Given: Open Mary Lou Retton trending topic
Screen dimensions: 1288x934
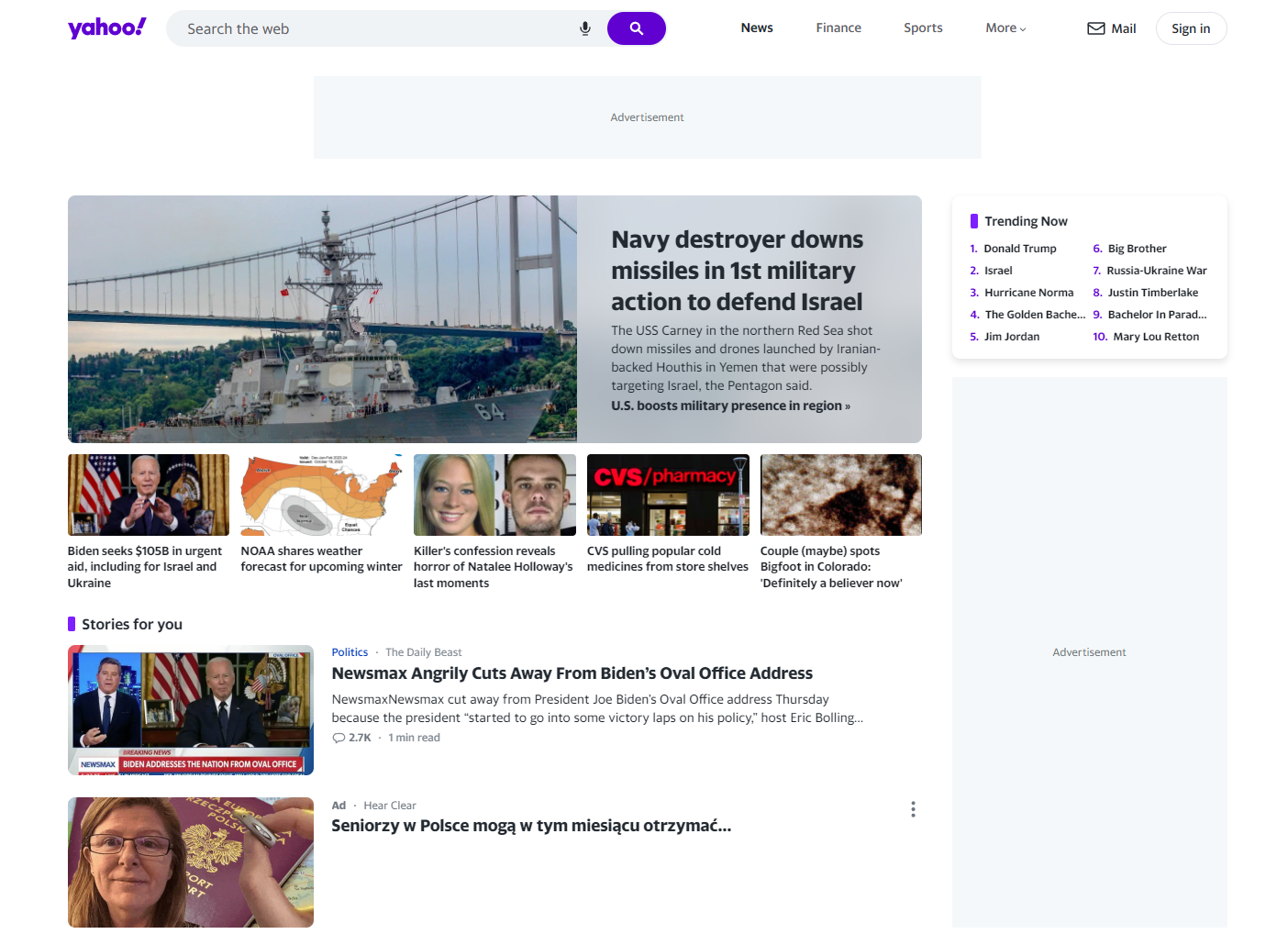Looking at the screenshot, I should pos(1156,337).
